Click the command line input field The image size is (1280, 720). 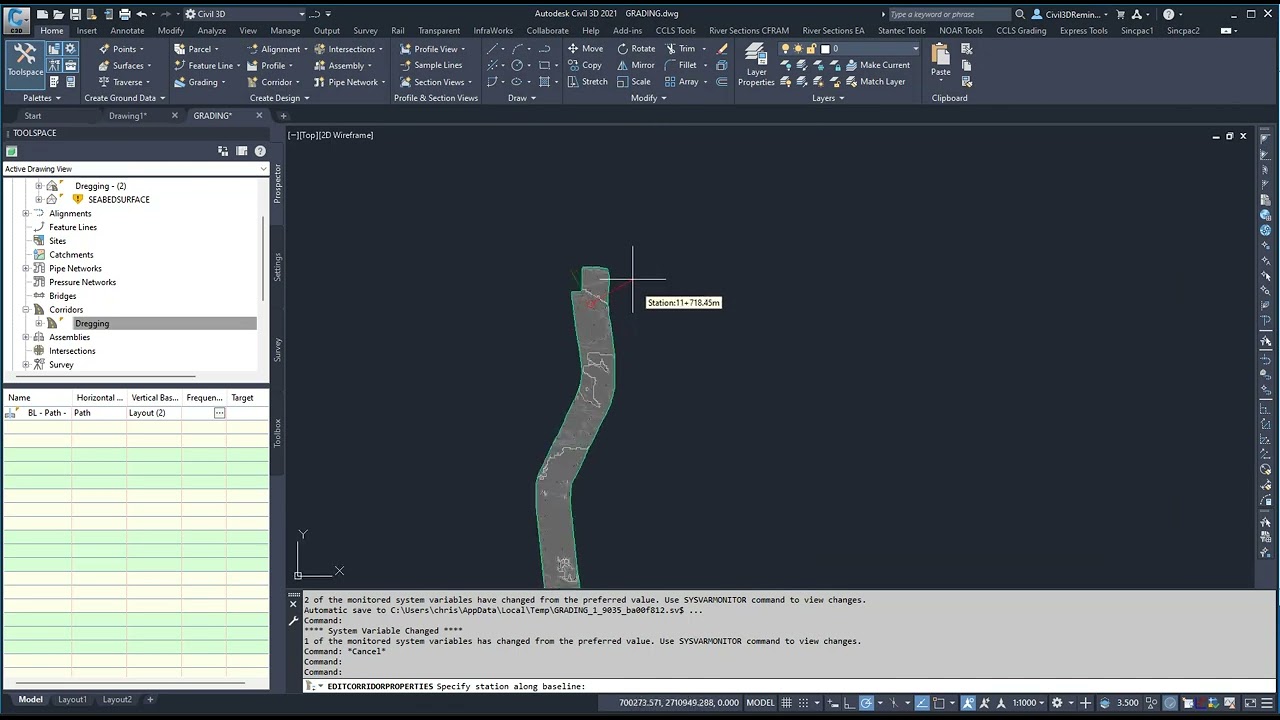coord(790,686)
